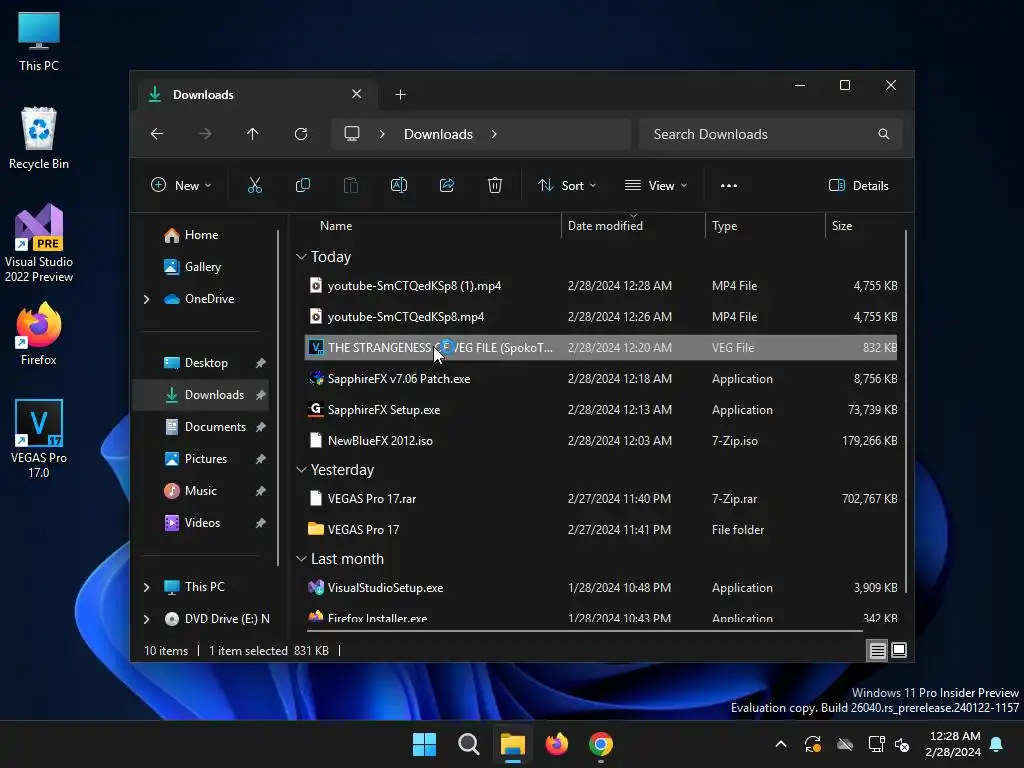Sort by Name column header
This screenshot has width=1024, height=768.
[336, 226]
